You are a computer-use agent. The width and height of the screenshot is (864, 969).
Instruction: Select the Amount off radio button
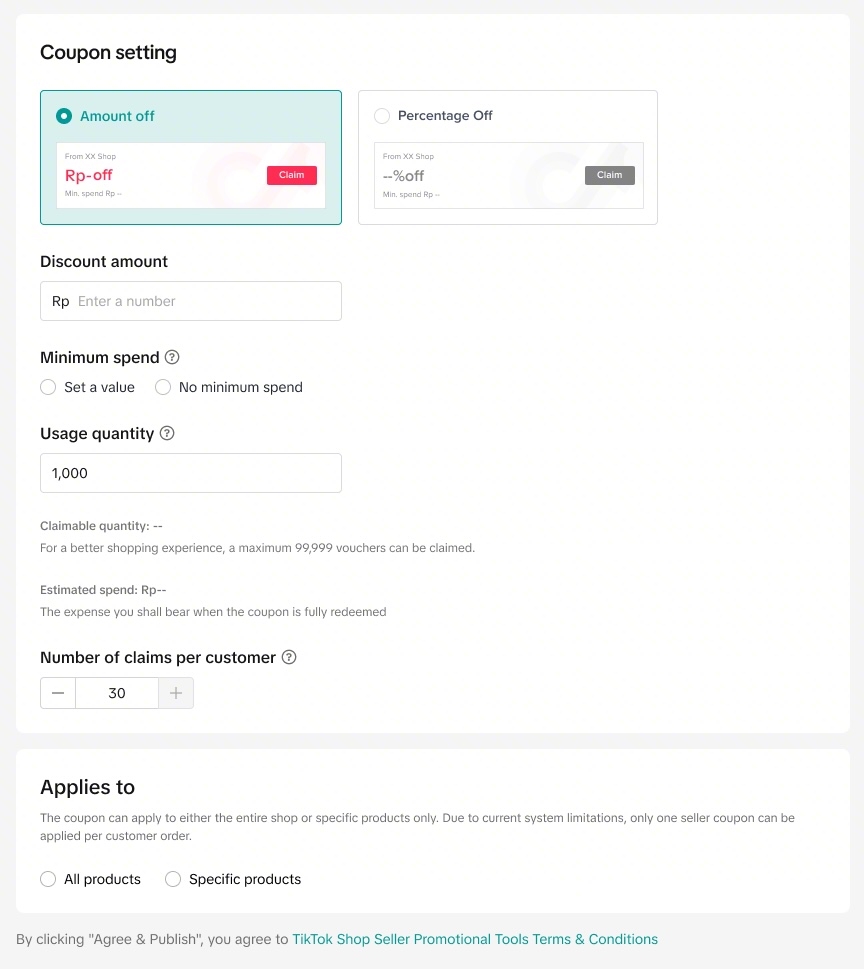[64, 116]
